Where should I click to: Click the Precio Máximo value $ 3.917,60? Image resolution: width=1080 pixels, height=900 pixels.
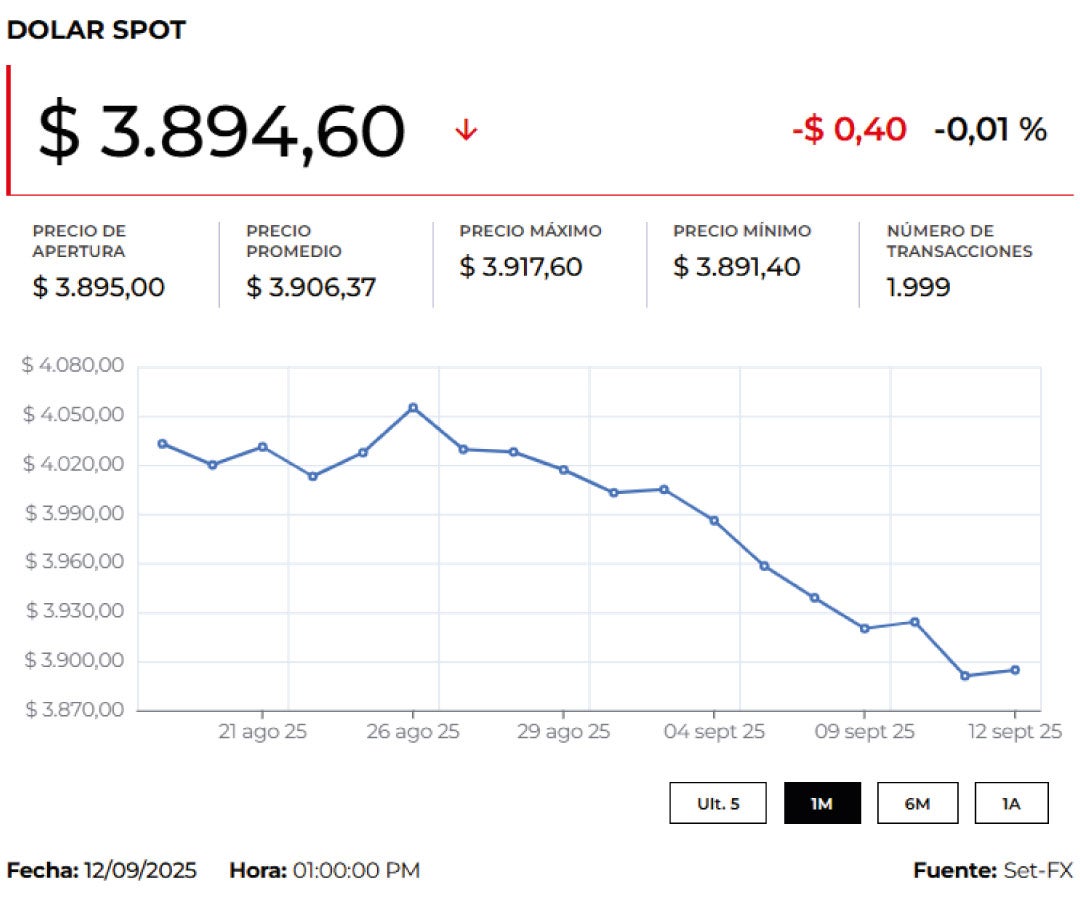pyautogui.click(x=520, y=267)
